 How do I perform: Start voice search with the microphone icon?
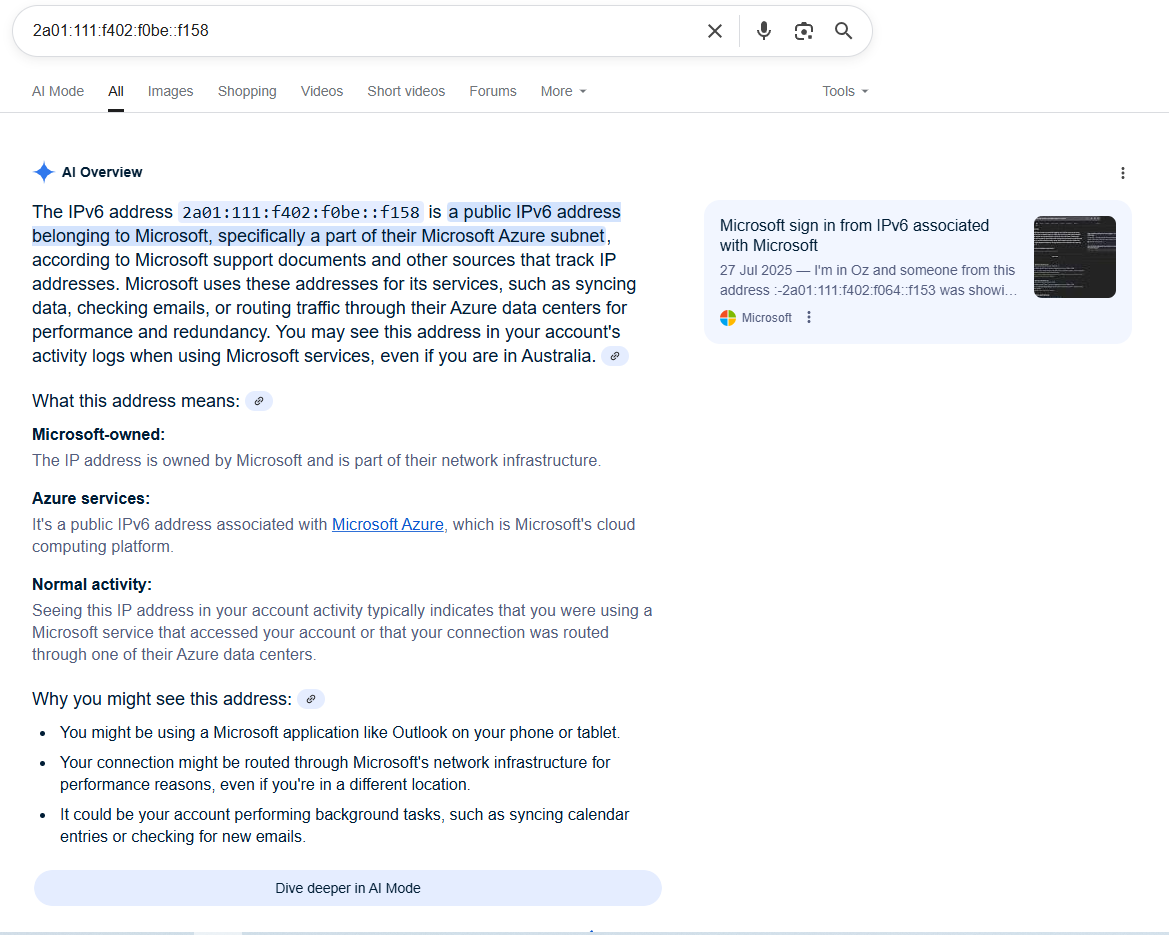[763, 31]
